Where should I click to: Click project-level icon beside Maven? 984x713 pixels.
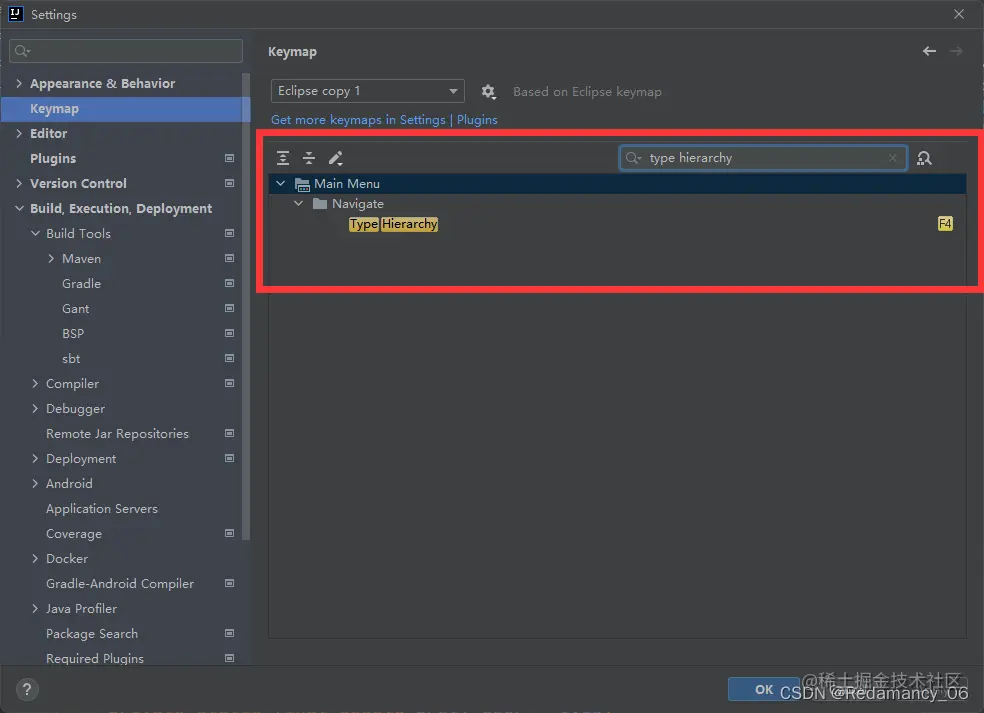pos(230,259)
